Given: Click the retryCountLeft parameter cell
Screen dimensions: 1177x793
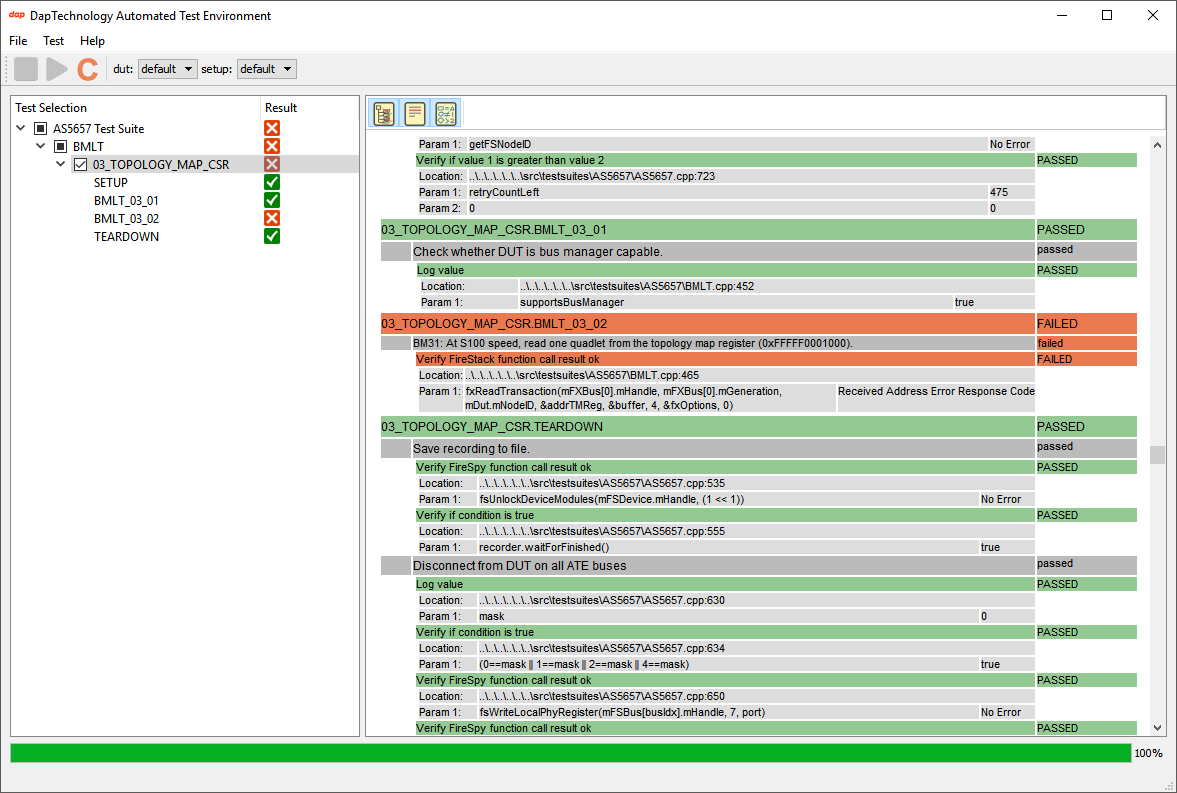Looking at the screenshot, I should click(x=727, y=192).
